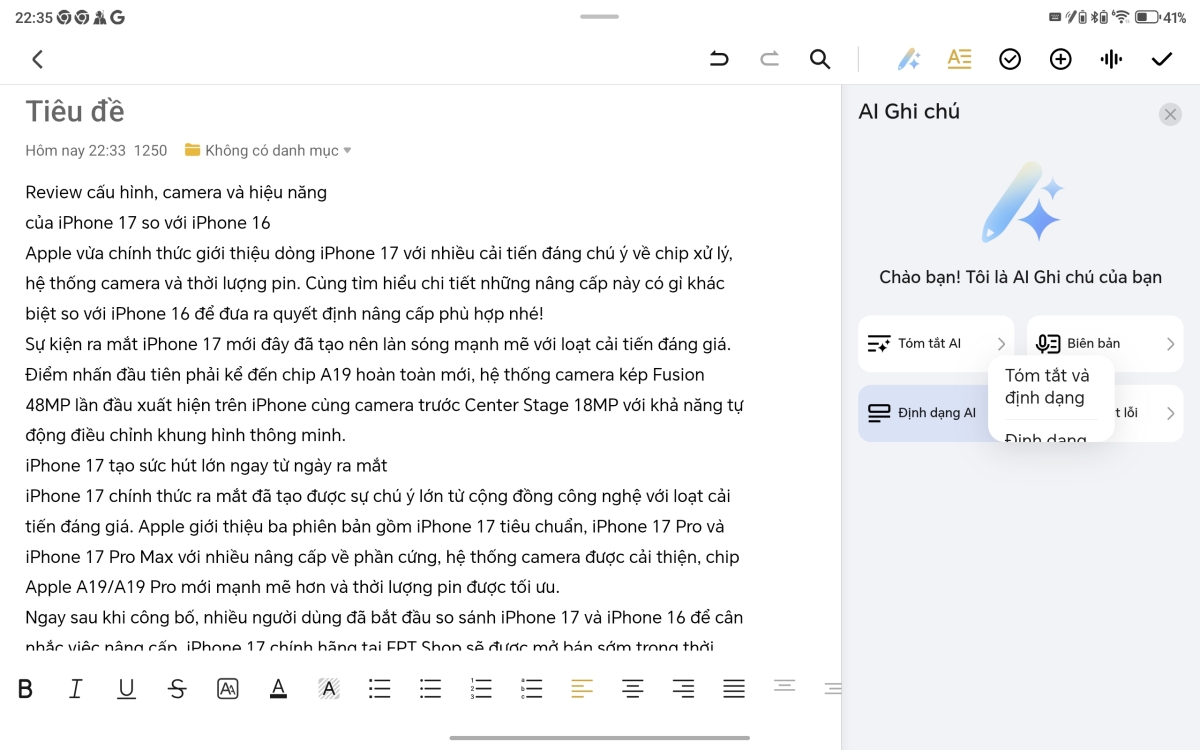Viewport: 1200px width, 750px height.
Task: Tap greeting 'Chào bạn! Tôi là AI Ghi chú của bạn'
Action: (1020, 277)
